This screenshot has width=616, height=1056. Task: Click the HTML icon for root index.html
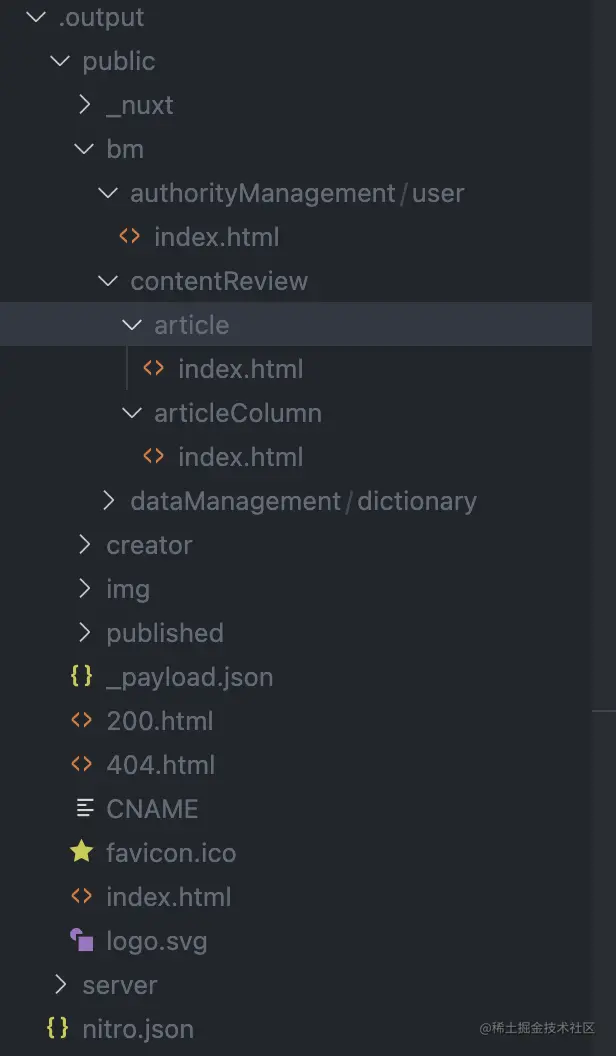tap(81, 896)
